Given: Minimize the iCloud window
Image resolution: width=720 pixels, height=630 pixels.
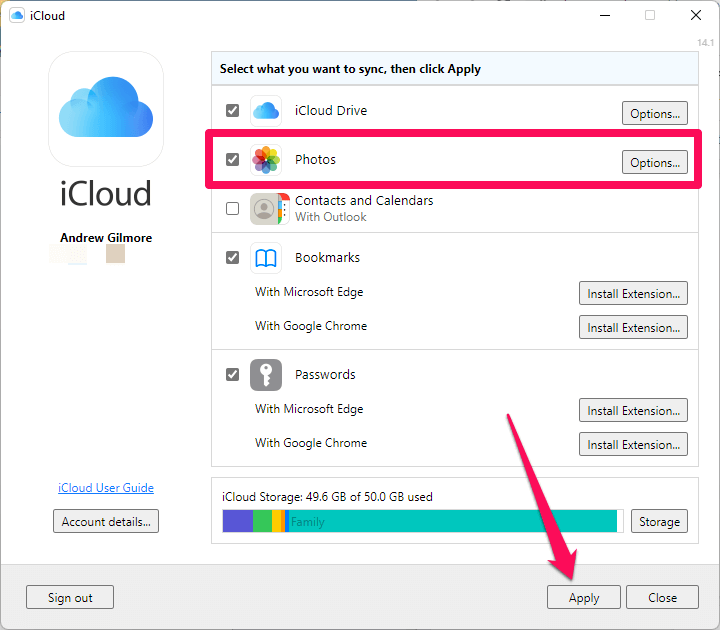Looking at the screenshot, I should [x=605, y=16].
